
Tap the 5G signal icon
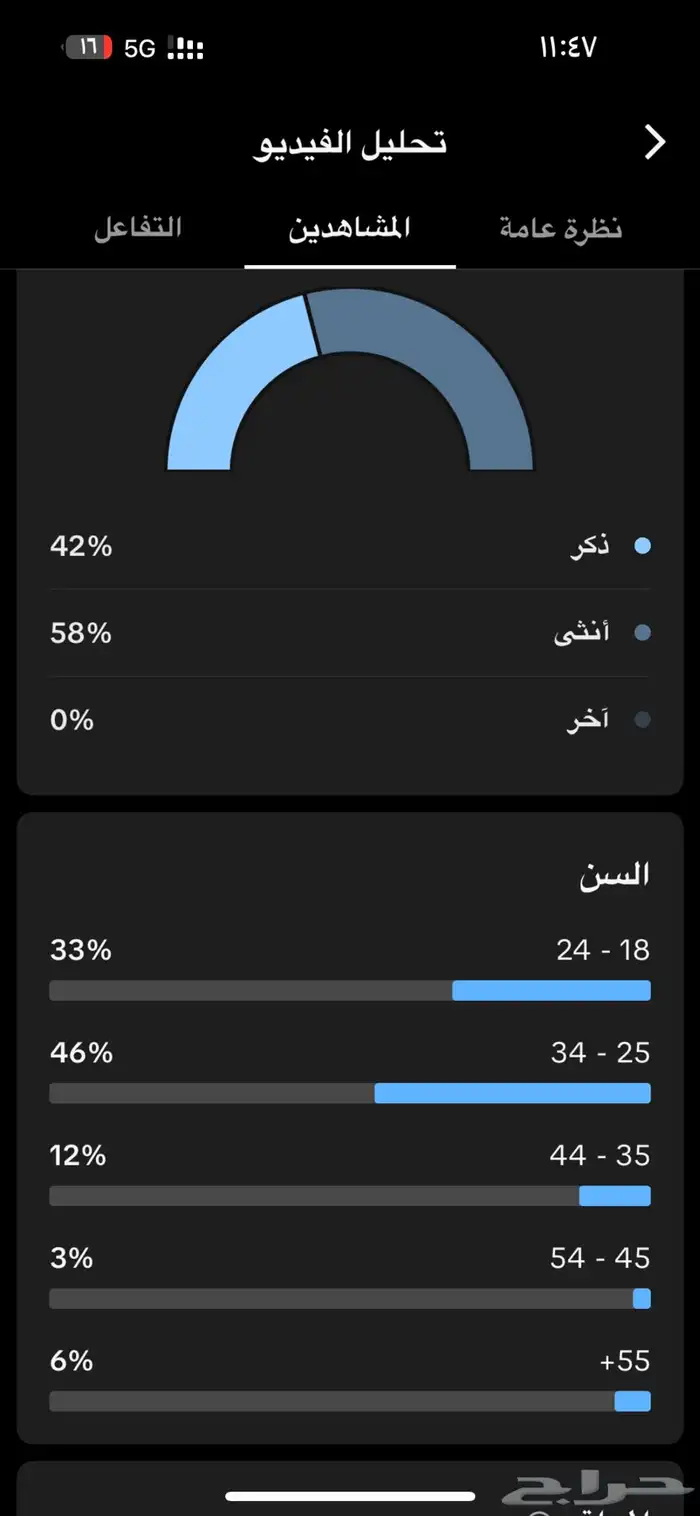pos(140,49)
